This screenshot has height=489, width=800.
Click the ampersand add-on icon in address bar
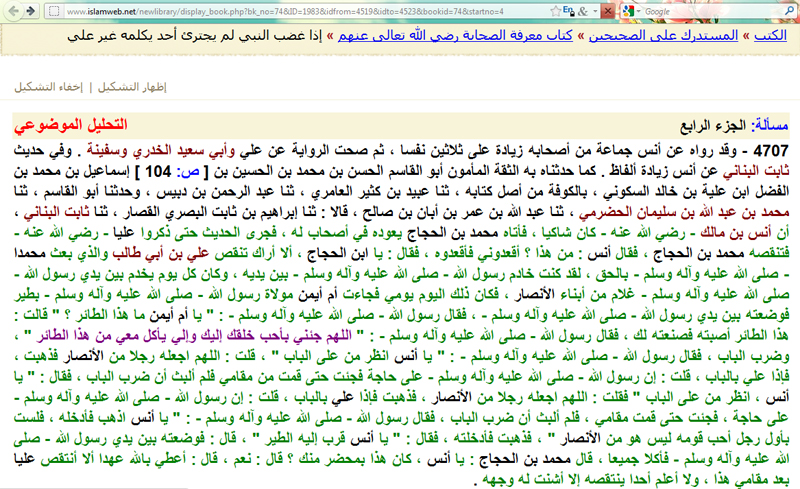click(583, 11)
